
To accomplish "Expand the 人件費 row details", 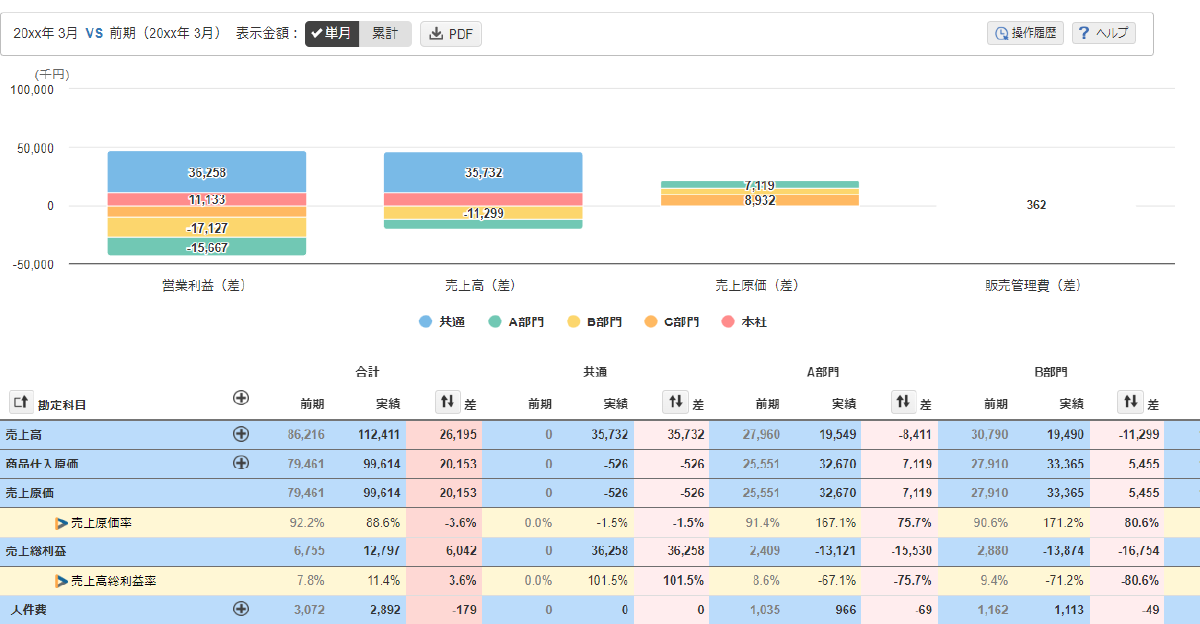I will pos(240,608).
